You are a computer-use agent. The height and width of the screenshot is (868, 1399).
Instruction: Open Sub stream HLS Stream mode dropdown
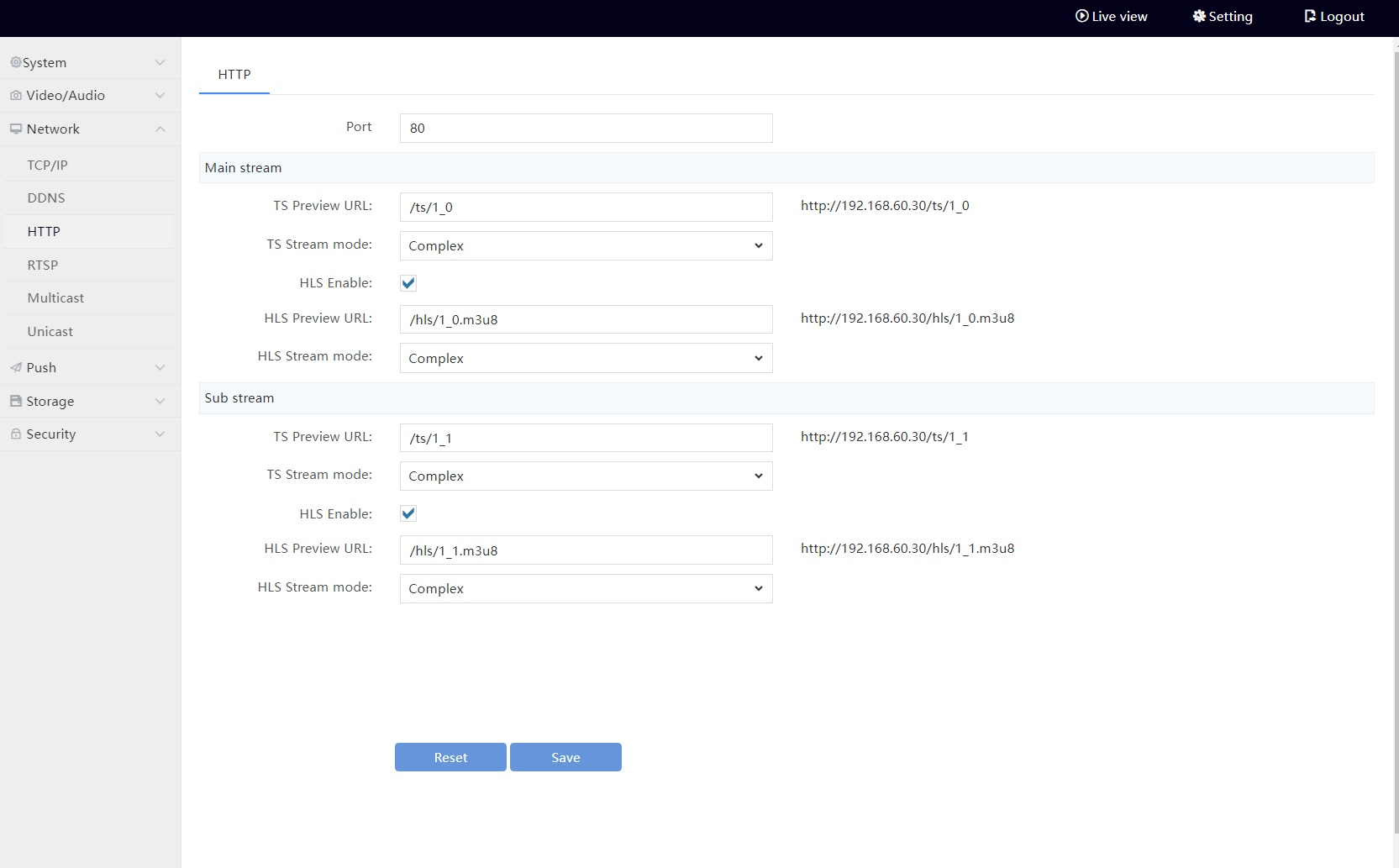[586, 588]
